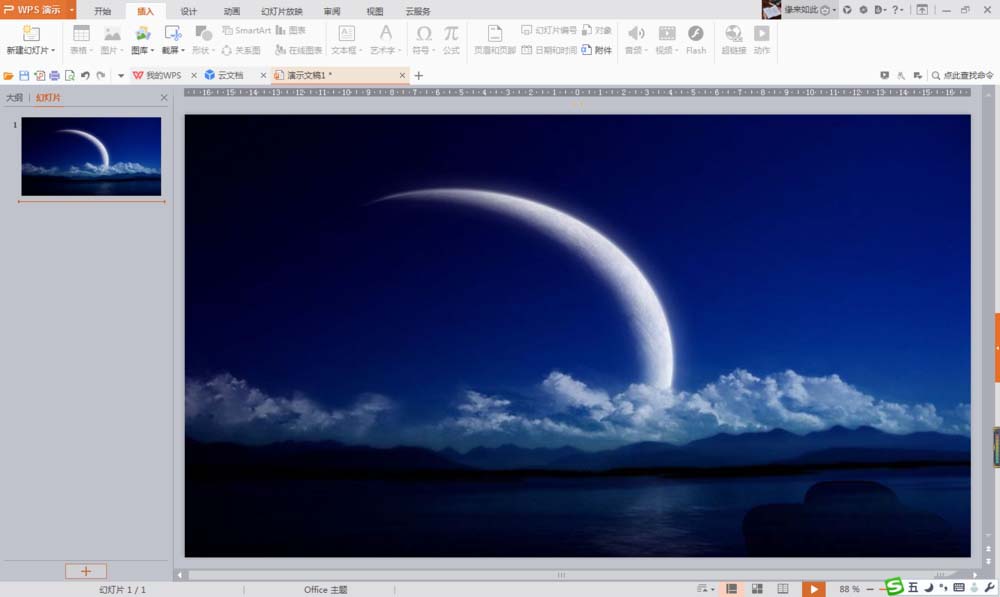Insert an Attachment (附件)
1000x597 pixels.
(597, 50)
